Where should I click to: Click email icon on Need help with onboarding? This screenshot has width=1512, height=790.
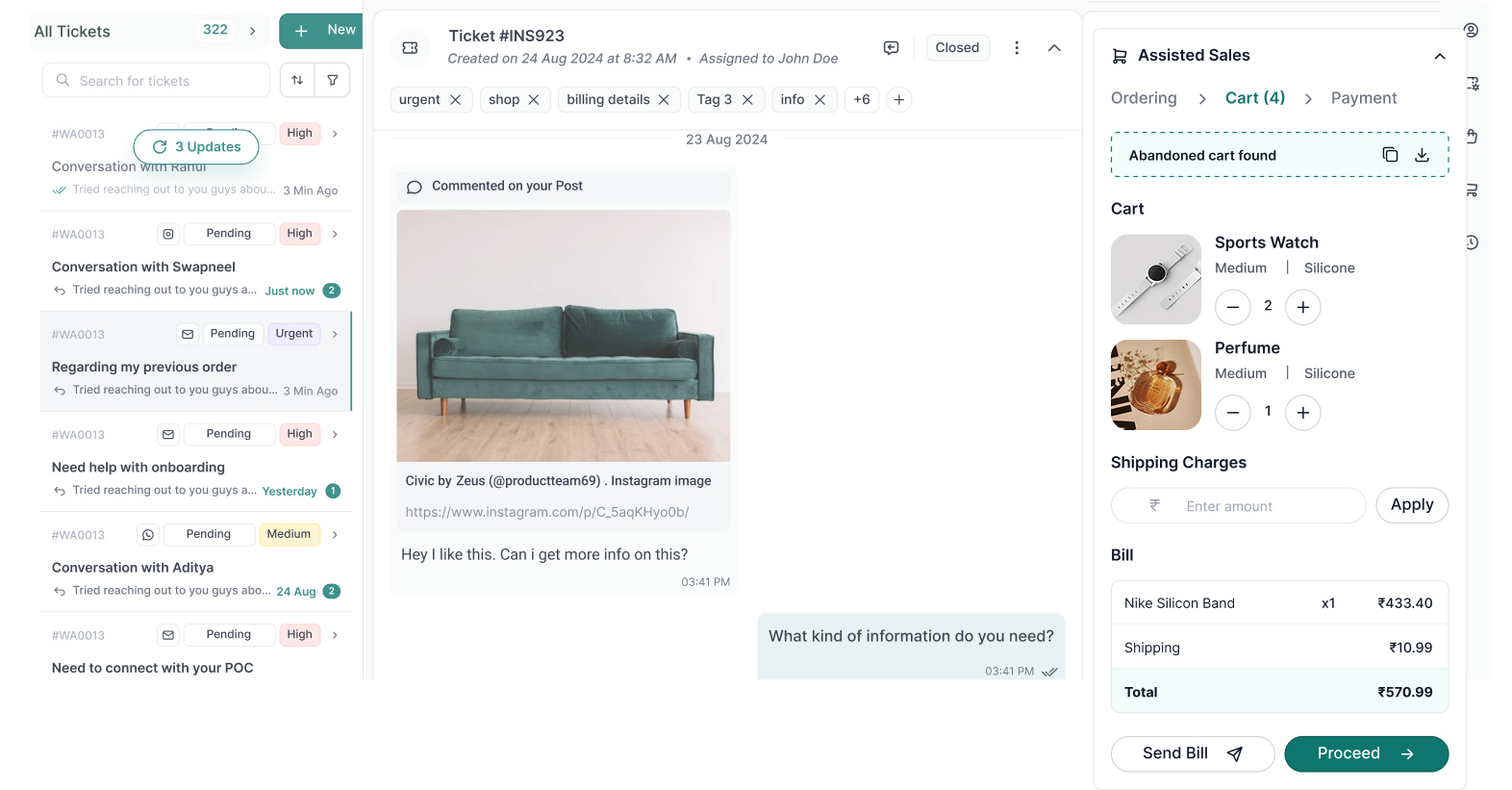click(168, 434)
